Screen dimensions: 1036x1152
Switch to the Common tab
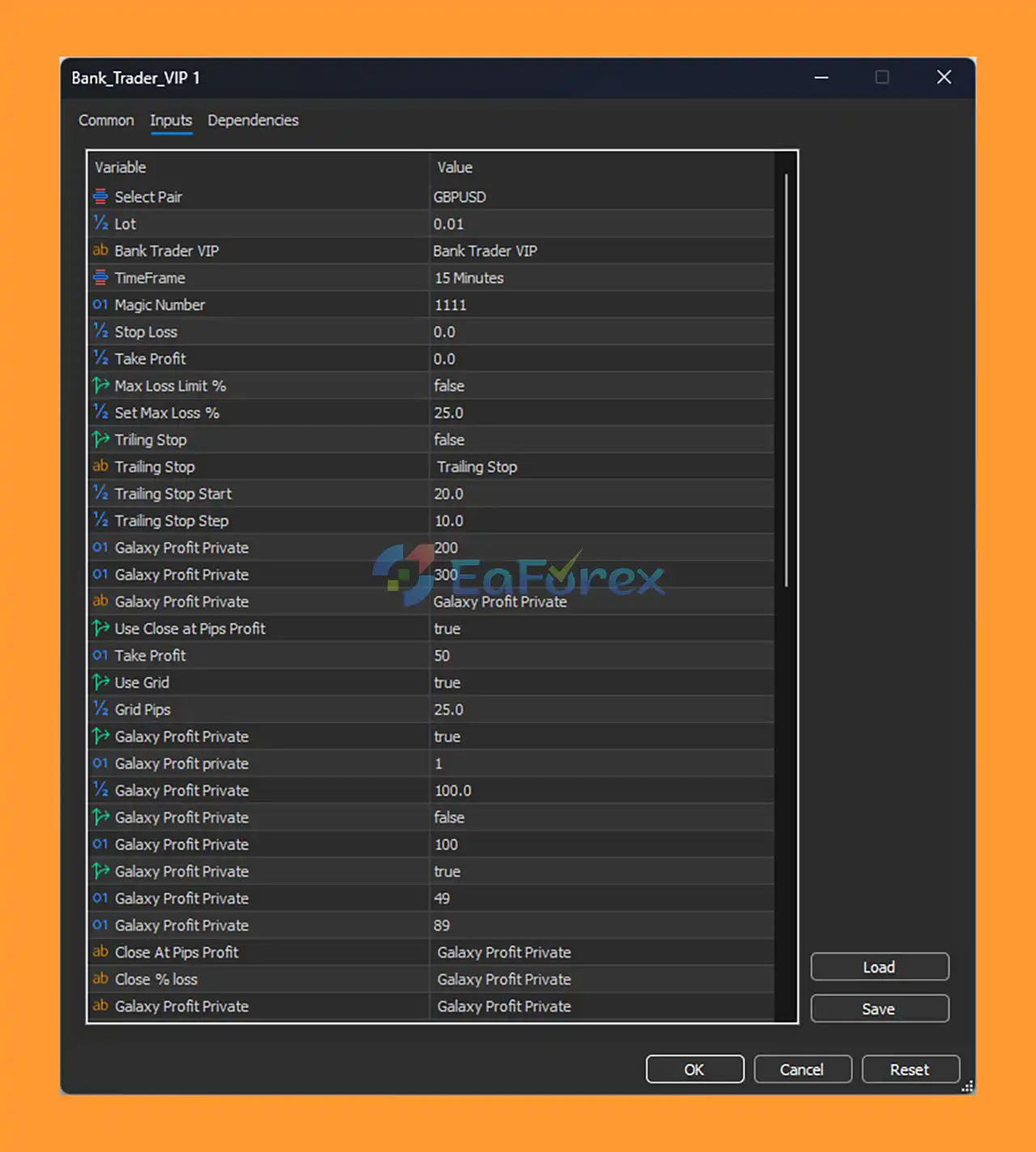106,120
